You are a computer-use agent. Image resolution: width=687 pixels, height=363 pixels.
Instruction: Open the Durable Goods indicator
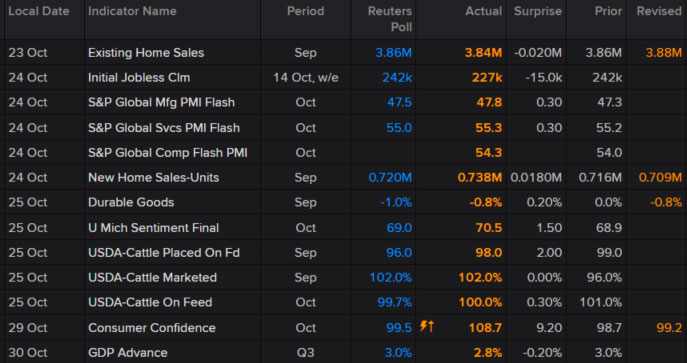pos(131,202)
